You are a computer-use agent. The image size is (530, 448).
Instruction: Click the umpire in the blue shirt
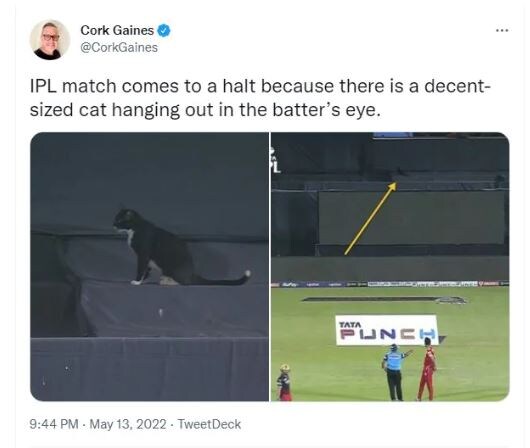(x=394, y=372)
